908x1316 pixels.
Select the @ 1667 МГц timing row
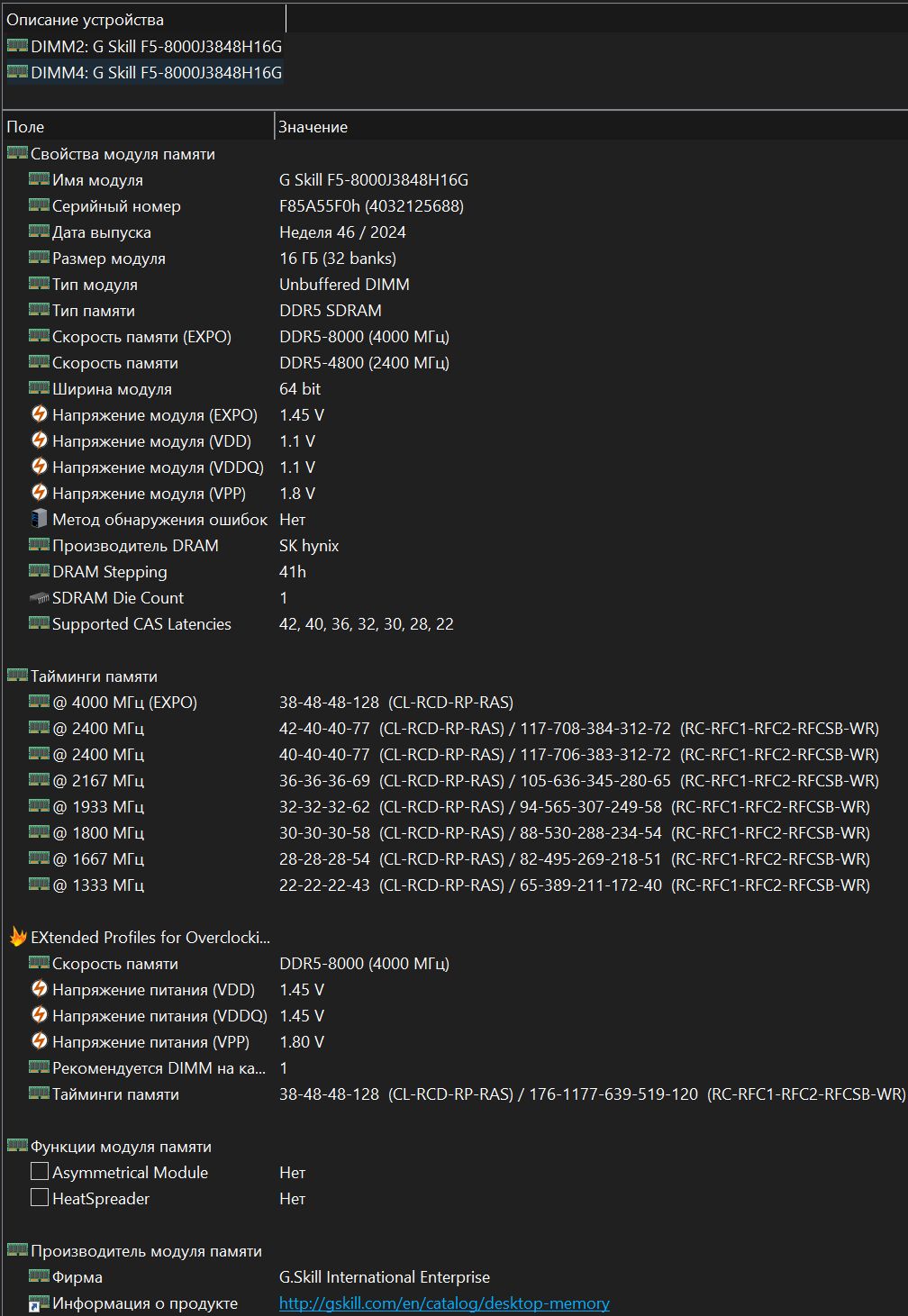(454, 859)
